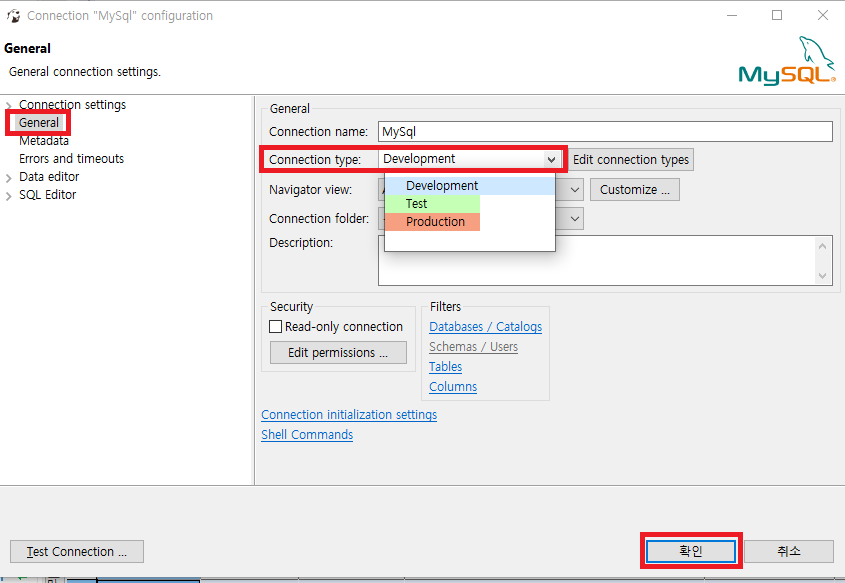Select General in settings tree

pyautogui.click(x=39, y=123)
